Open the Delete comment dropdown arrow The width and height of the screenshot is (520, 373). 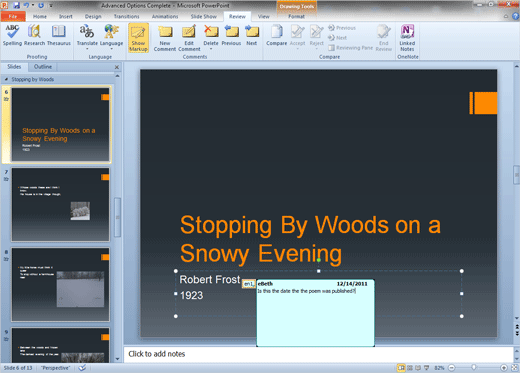[211, 49]
